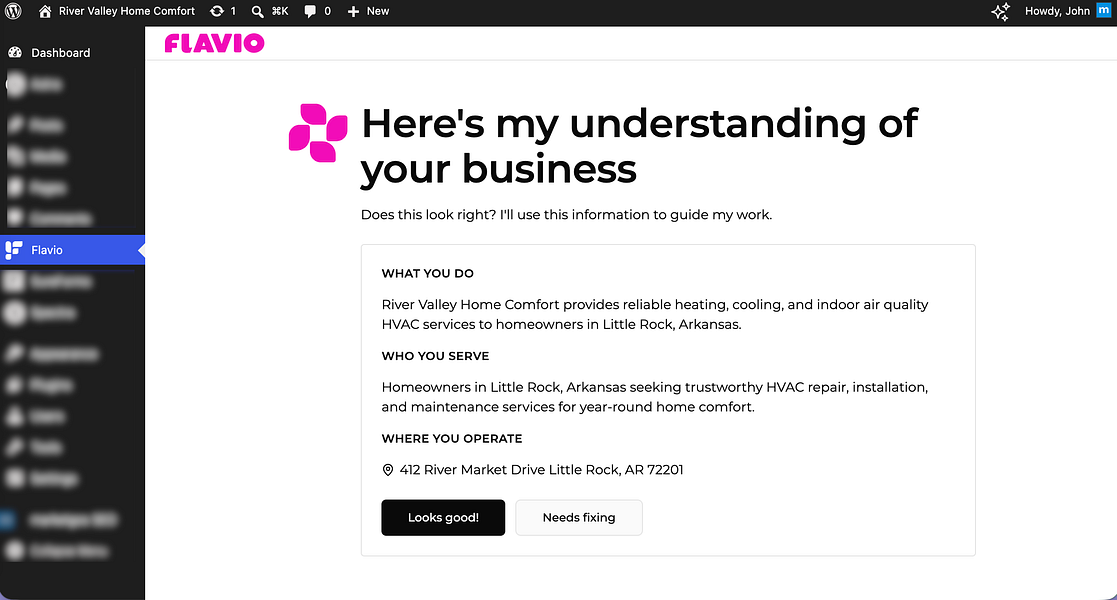1117x600 pixels.
Task: Click the Looks good! button
Action: click(443, 517)
